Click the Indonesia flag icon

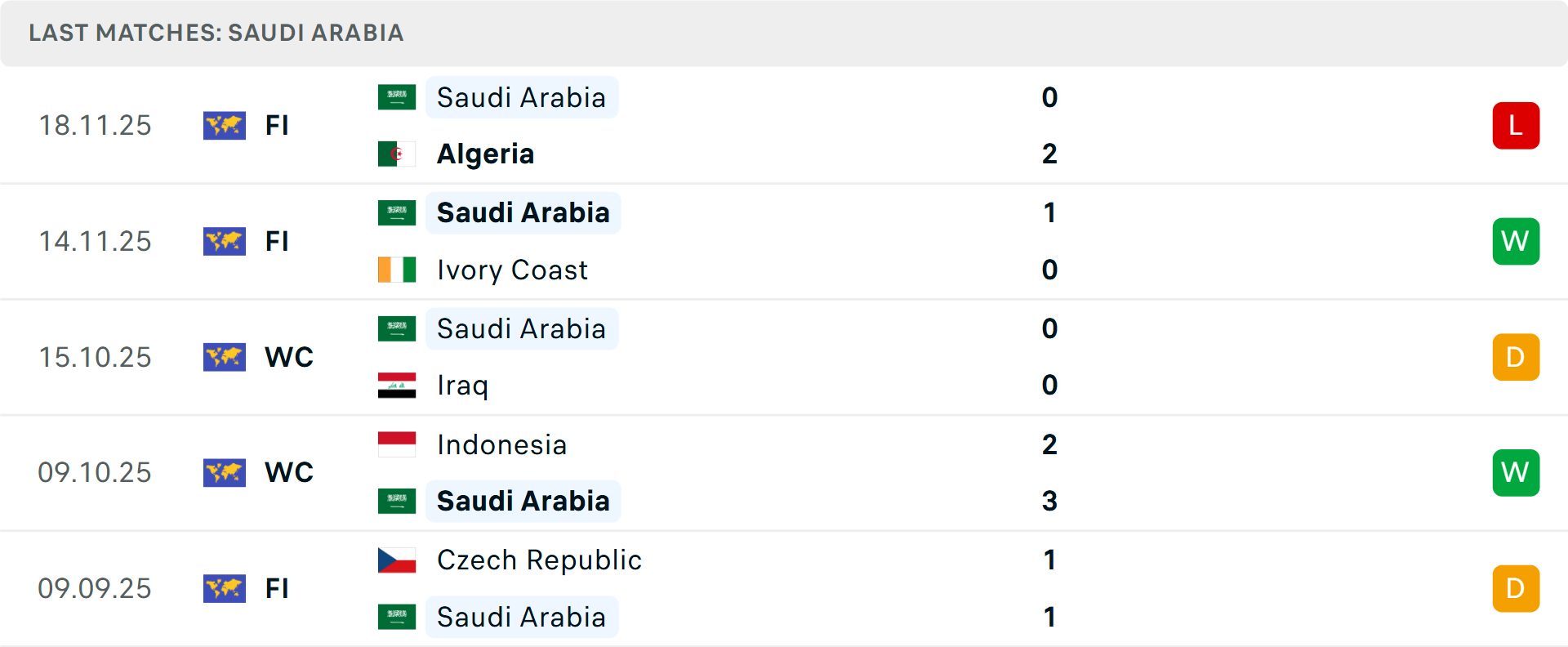[x=397, y=444]
